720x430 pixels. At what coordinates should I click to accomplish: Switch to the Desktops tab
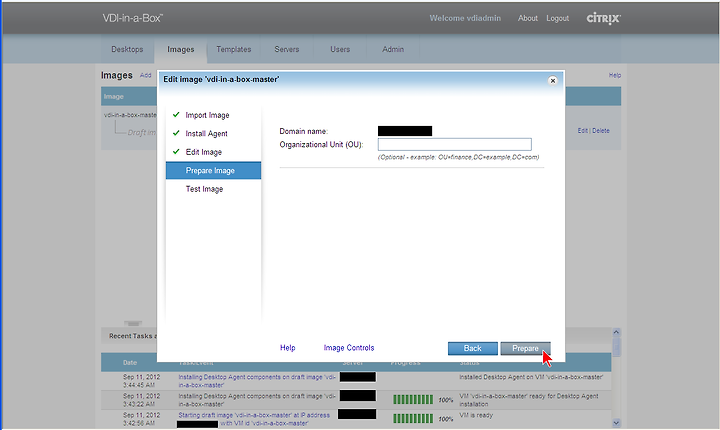click(127, 49)
